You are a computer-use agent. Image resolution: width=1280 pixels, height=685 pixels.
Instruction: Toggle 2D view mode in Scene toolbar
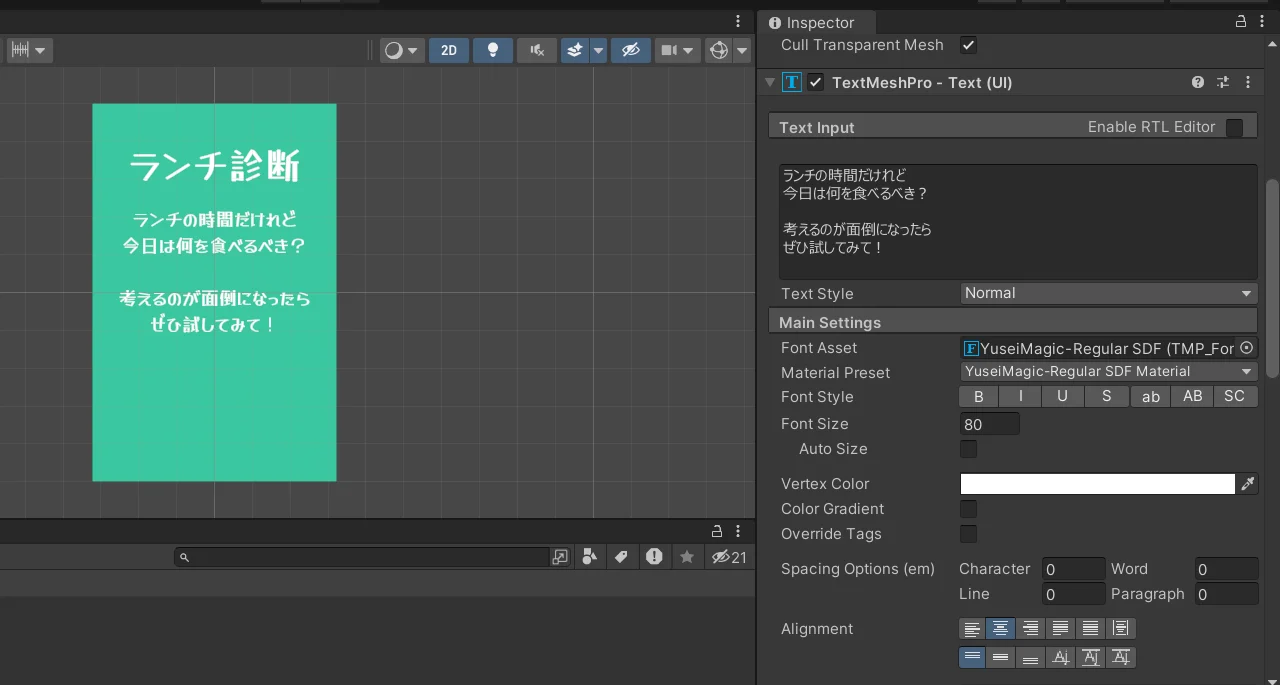449,50
